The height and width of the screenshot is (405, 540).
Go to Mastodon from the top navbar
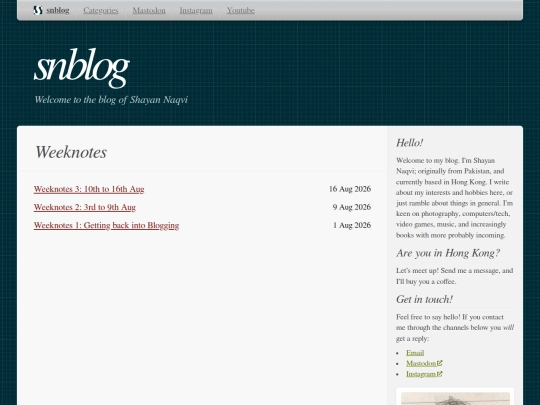pyautogui.click(x=149, y=10)
